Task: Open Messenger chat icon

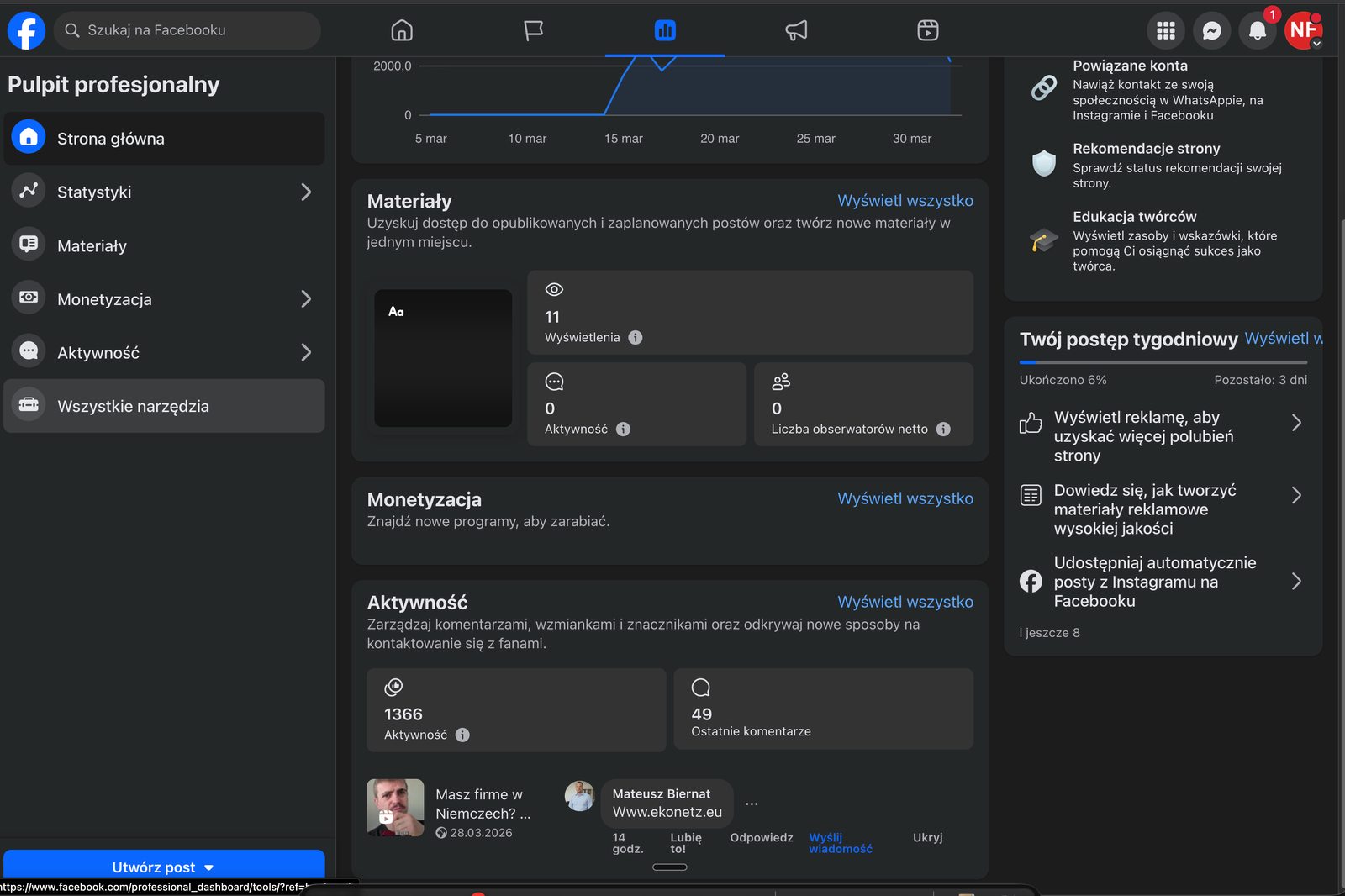Action: (x=1211, y=31)
